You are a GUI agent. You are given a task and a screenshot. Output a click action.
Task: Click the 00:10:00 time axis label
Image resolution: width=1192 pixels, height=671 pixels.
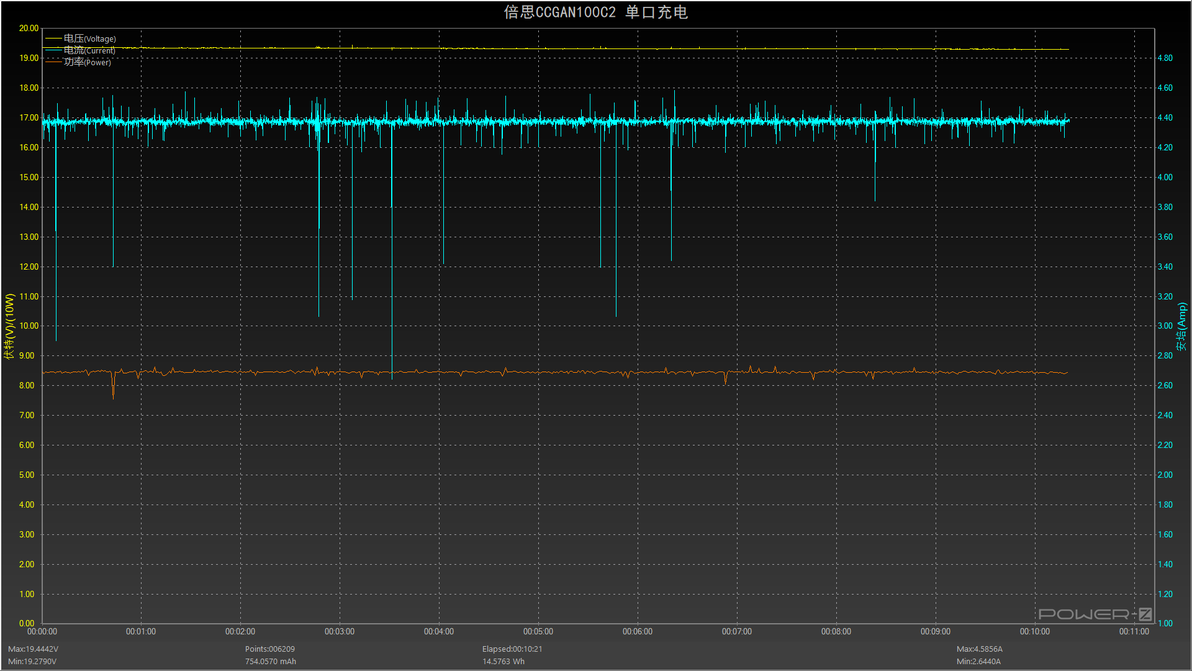coord(1035,631)
